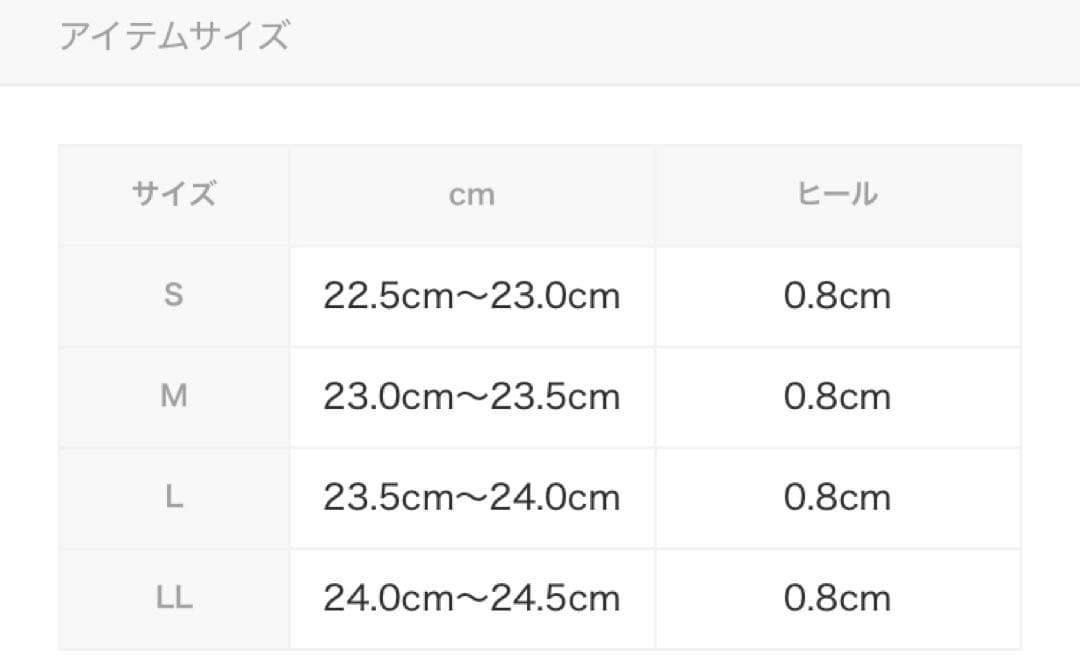
Task: Click the heel 0.8cm value for S
Action: (837, 296)
